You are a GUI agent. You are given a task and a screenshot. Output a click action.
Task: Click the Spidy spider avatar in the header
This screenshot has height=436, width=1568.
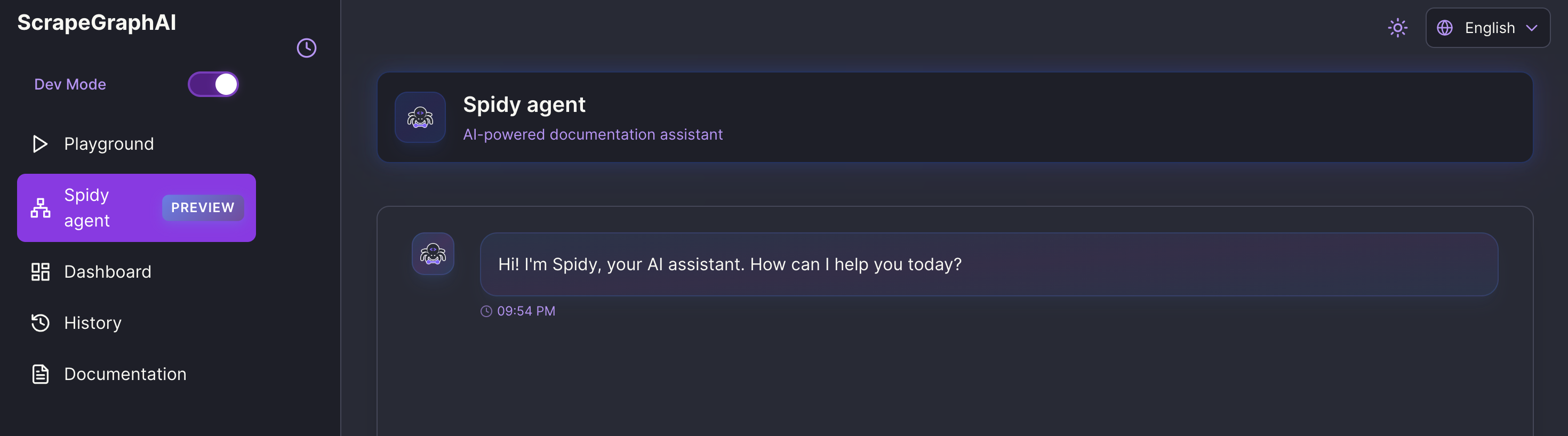point(420,117)
